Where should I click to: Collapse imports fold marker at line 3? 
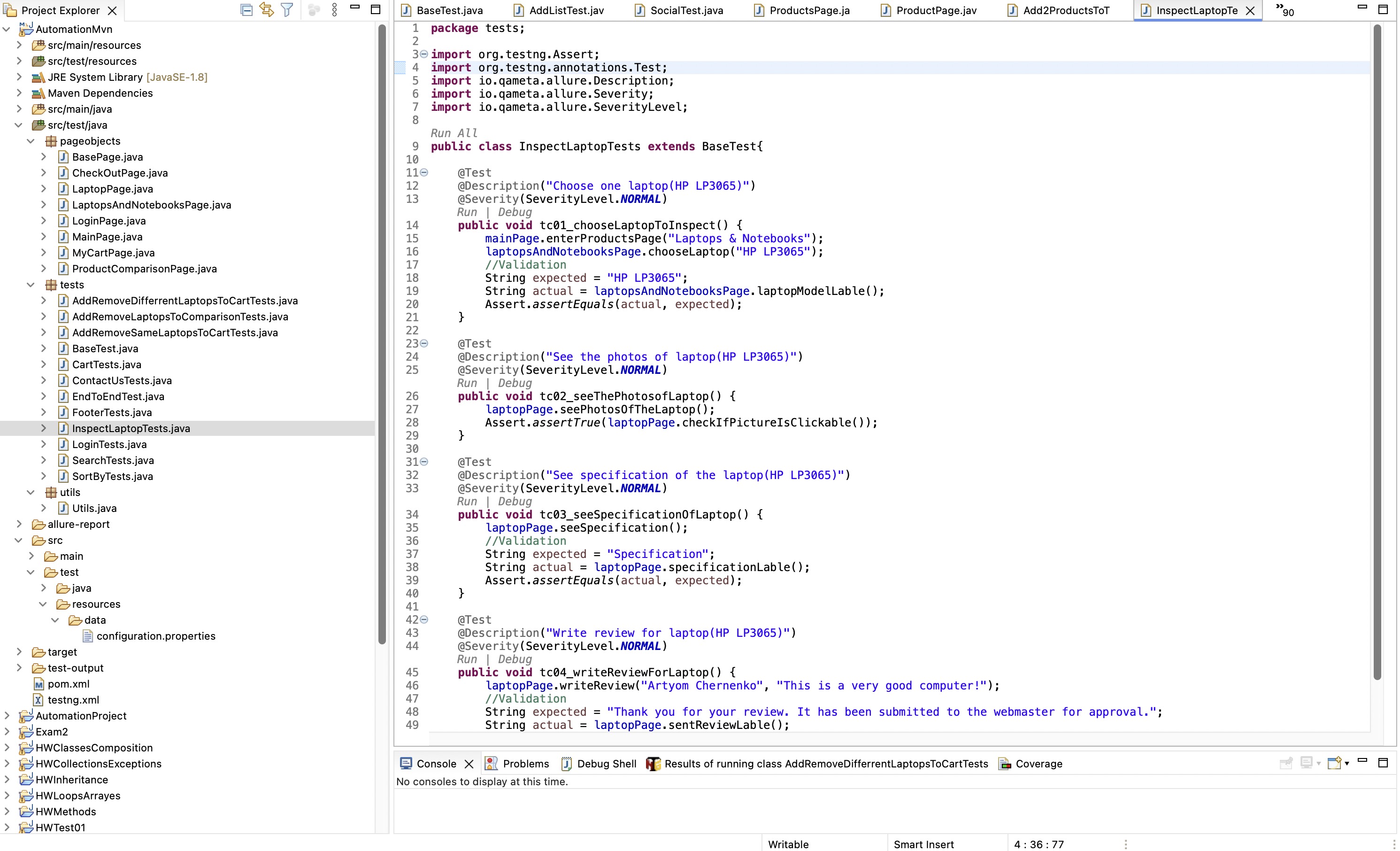coord(424,54)
